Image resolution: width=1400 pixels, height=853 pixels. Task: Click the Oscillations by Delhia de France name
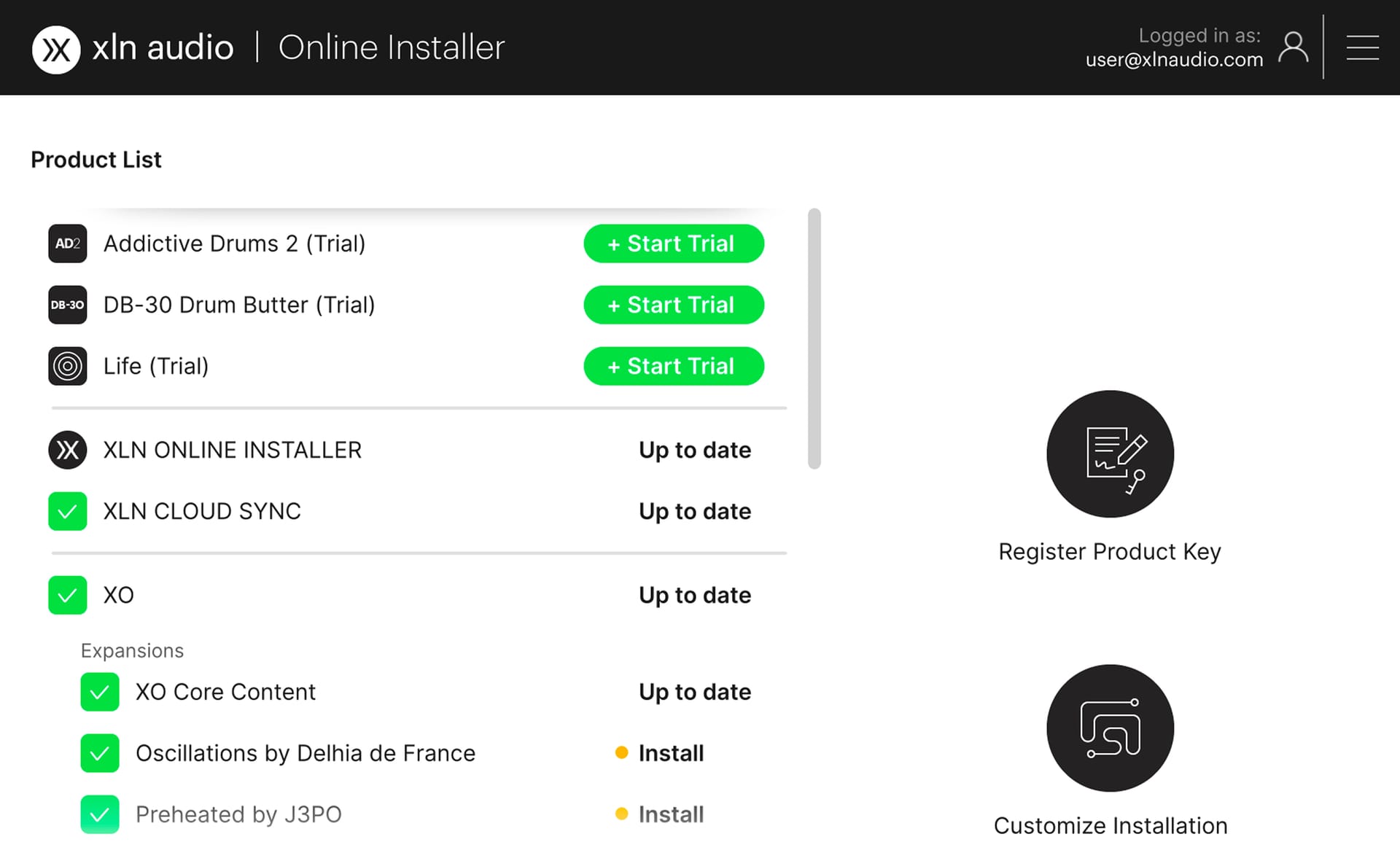(306, 753)
